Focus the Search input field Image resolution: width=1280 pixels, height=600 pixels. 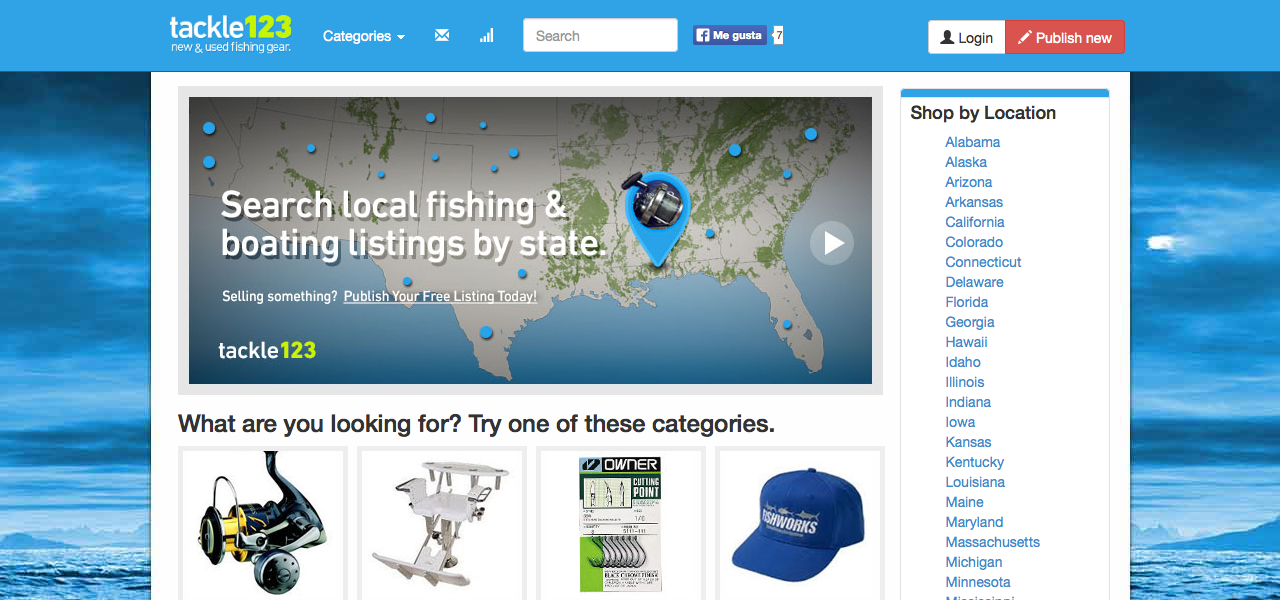coord(600,35)
